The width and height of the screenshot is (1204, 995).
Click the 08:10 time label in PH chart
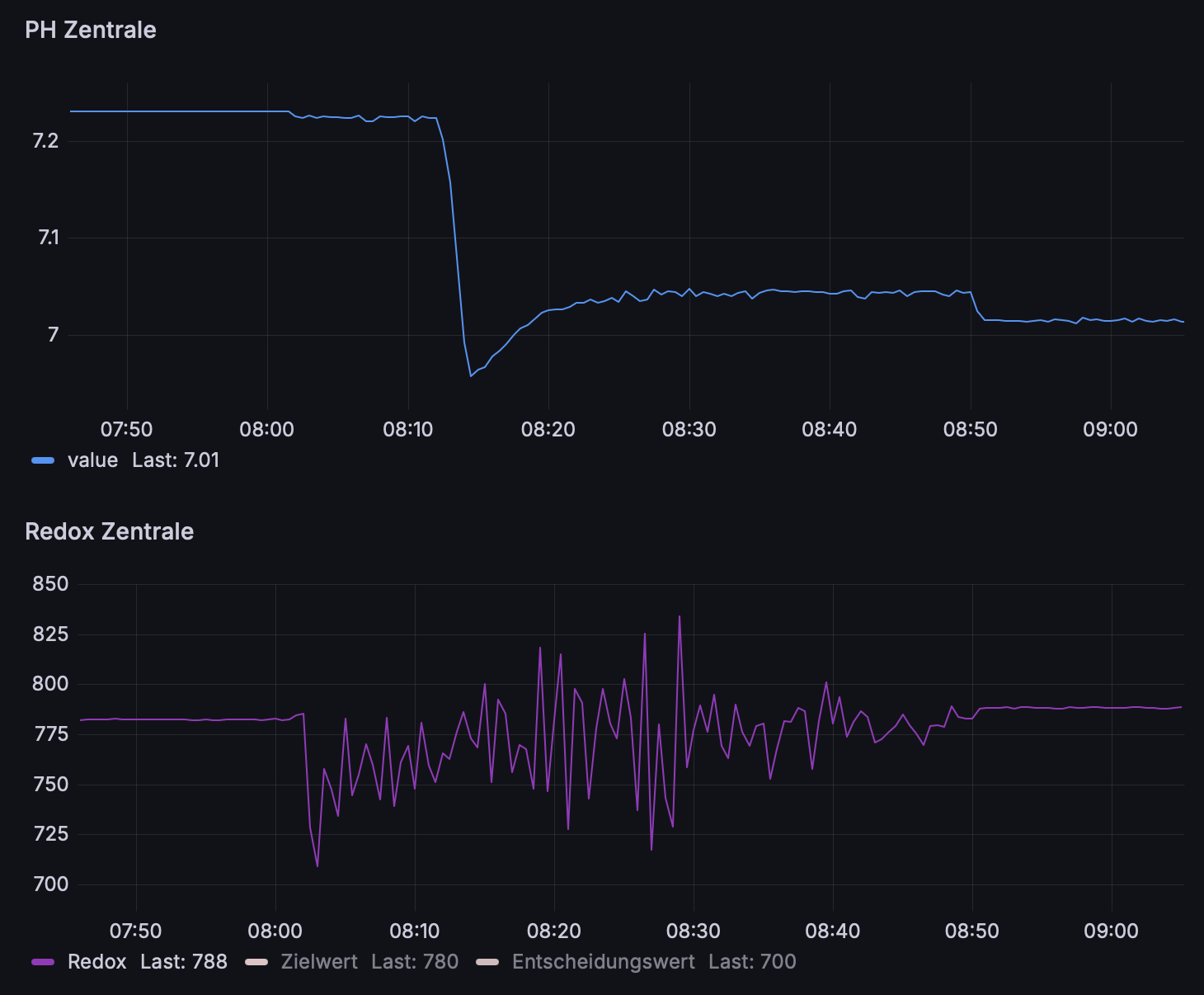coord(410,430)
